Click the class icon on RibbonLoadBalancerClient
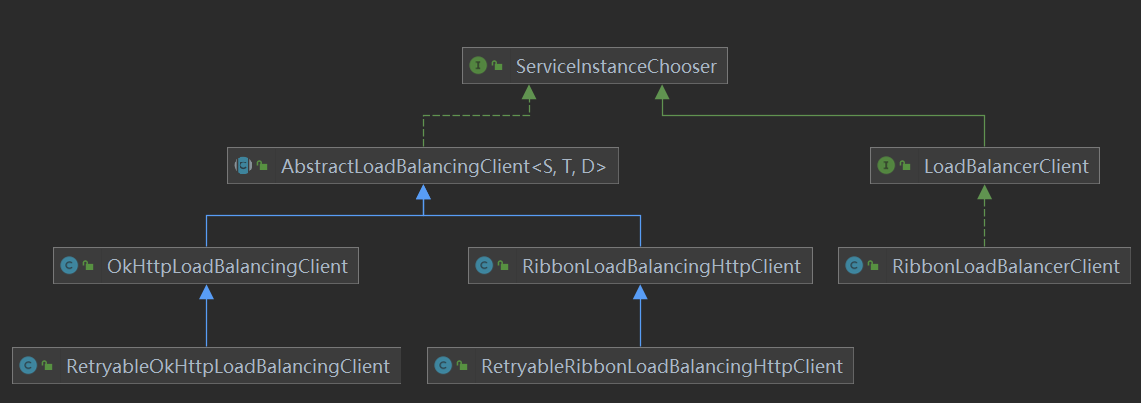Image resolution: width=1141 pixels, height=403 pixels. (x=854, y=266)
